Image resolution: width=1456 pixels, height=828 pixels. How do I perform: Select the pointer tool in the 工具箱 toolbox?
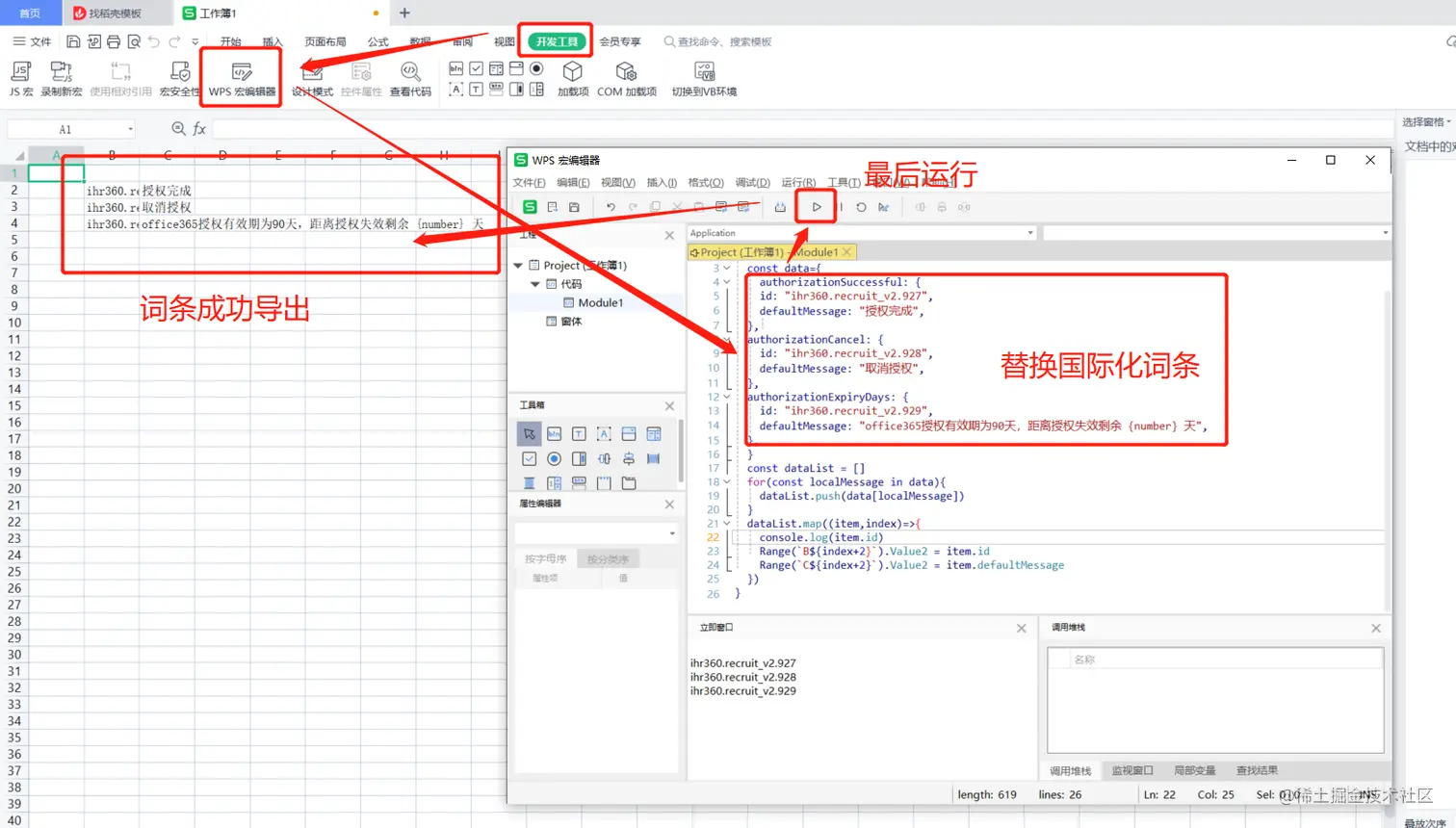pyautogui.click(x=529, y=434)
